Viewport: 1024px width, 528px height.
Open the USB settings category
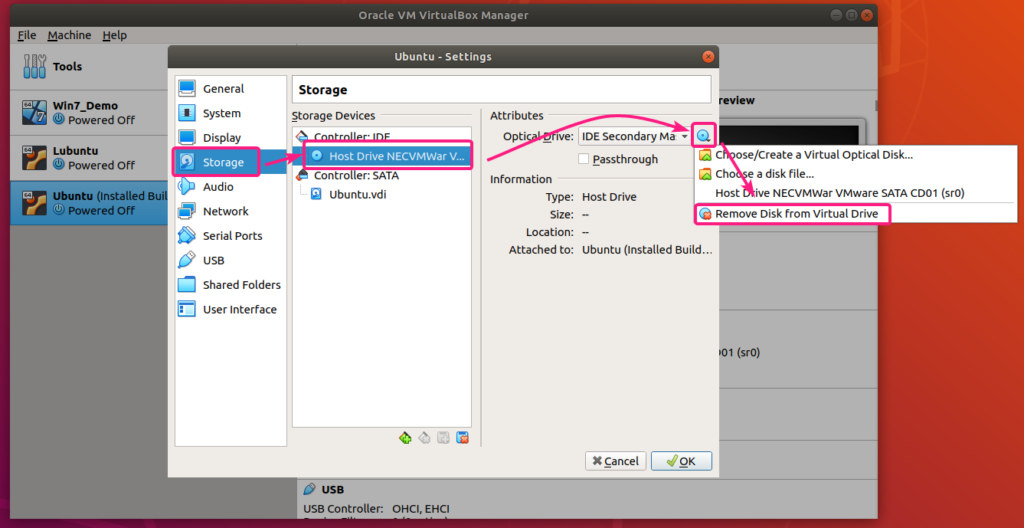pos(231,260)
